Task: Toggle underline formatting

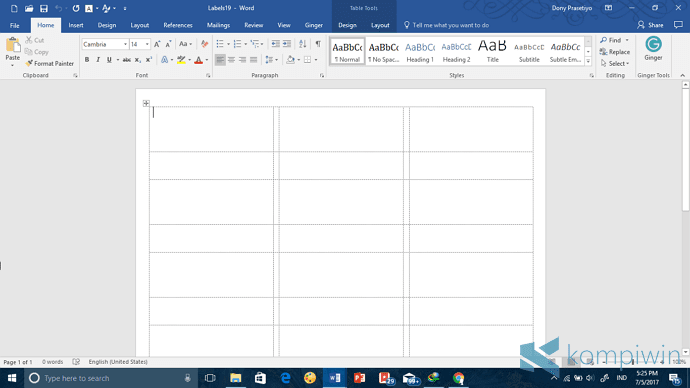Action: pos(109,60)
